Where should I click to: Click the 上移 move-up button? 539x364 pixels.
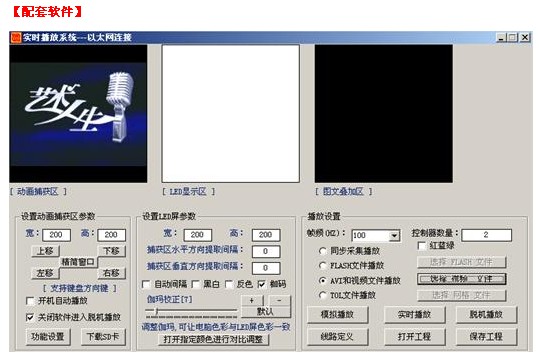click(45, 251)
